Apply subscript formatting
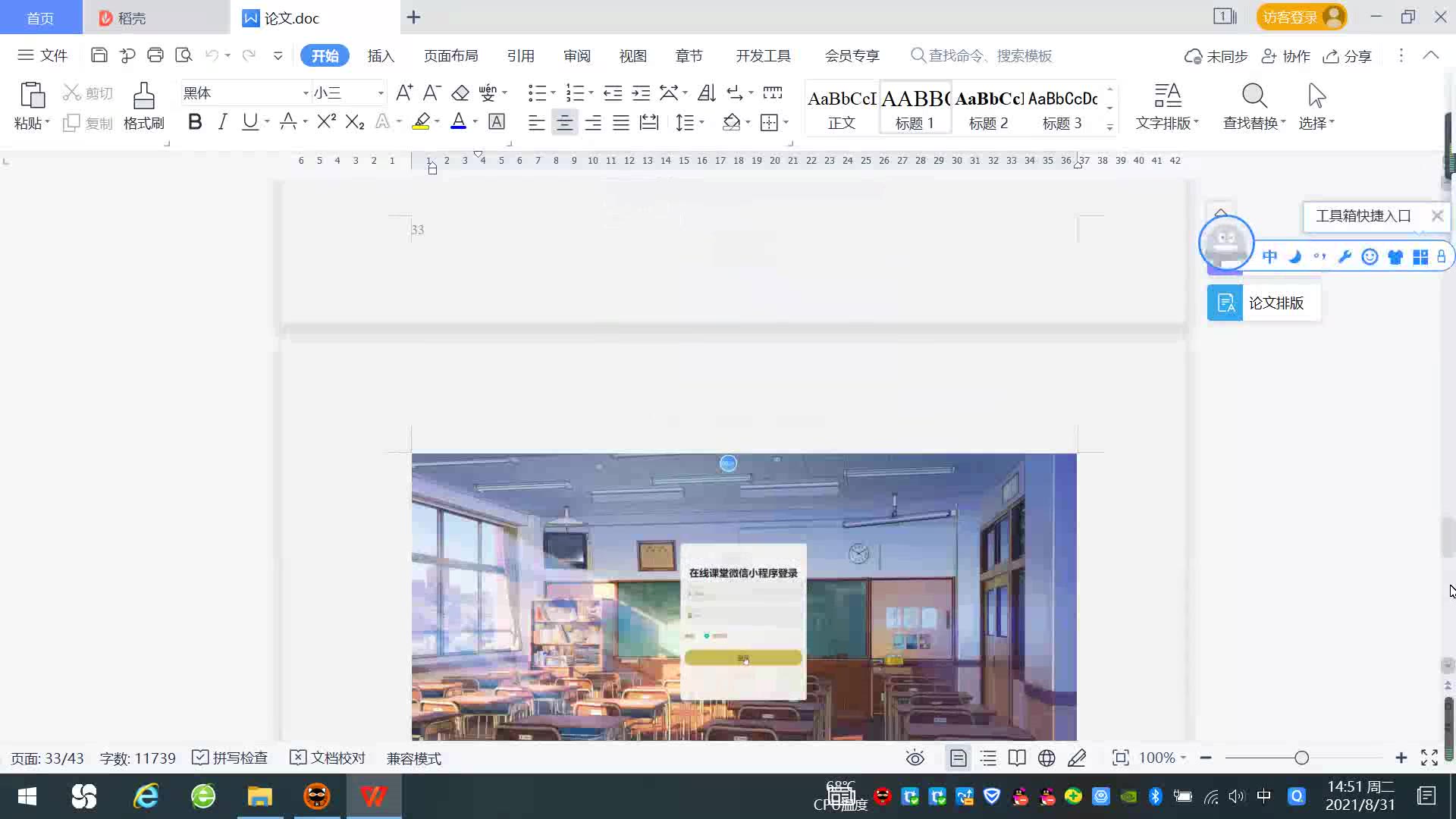The height and width of the screenshot is (819, 1456). tap(355, 121)
